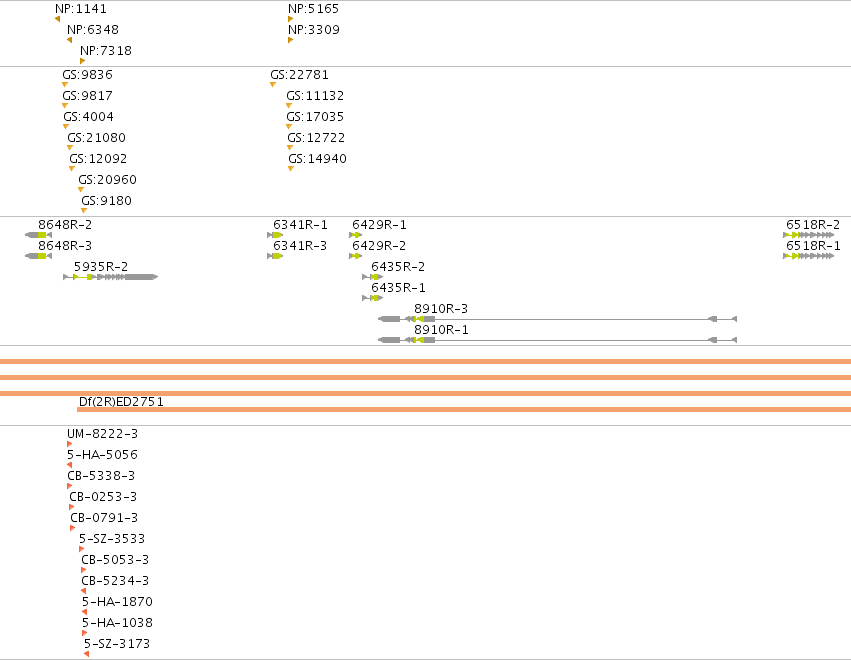Screen dimensions: 851x660
Task: Select the triangle marker under GS:14940
Action: click(x=291, y=169)
